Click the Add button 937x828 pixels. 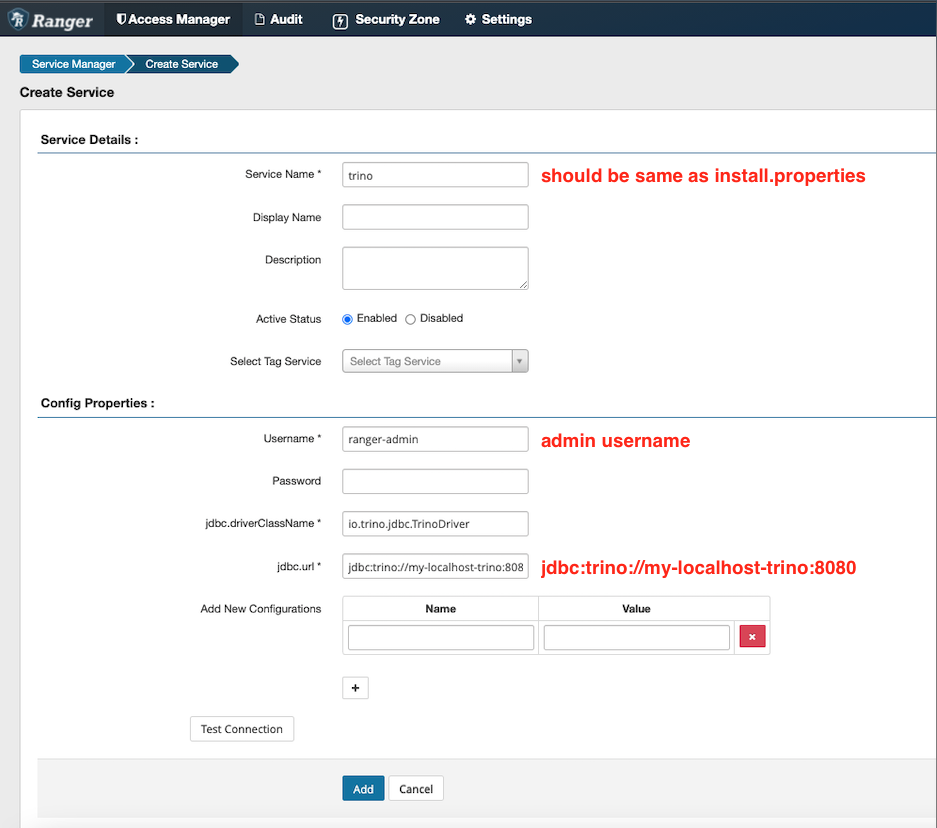[363, 789]
